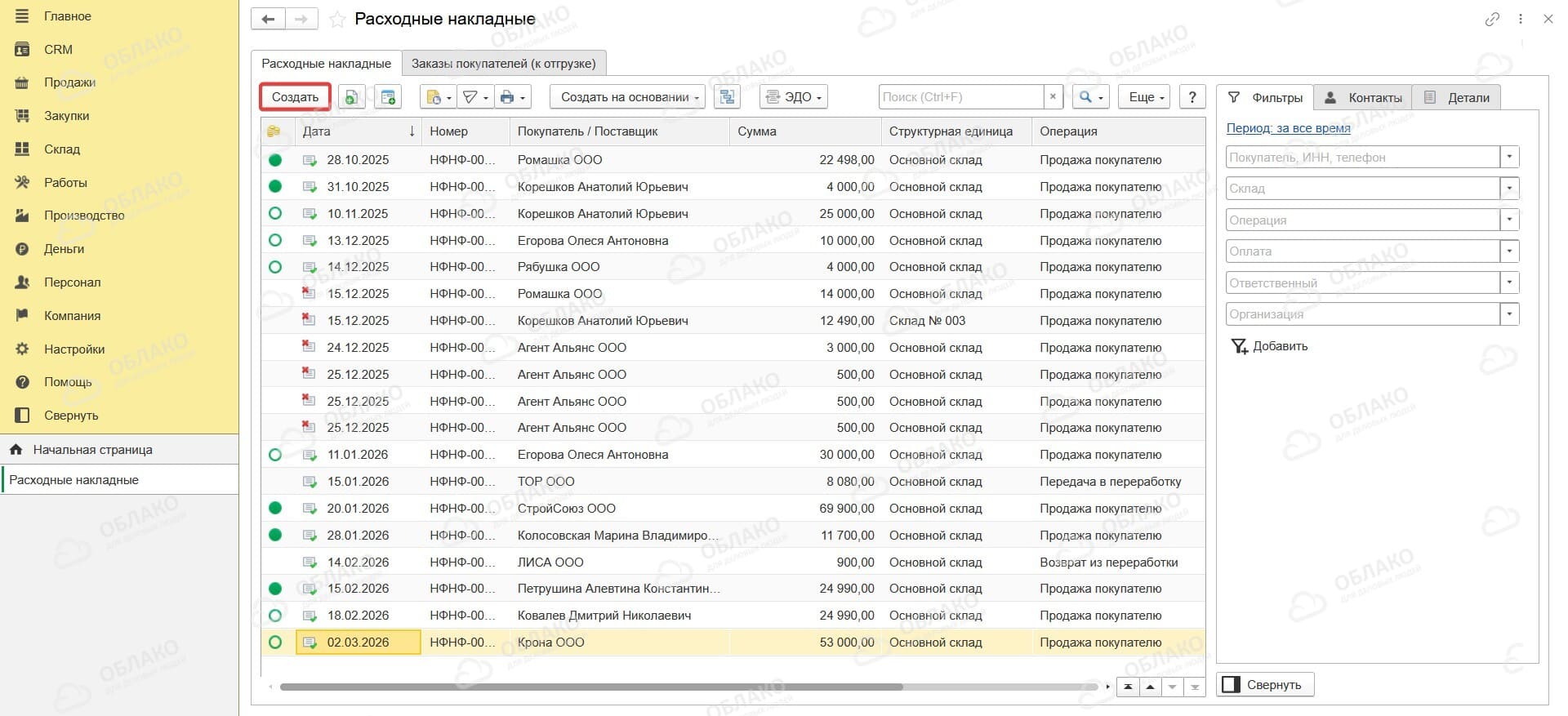Click the related documents structure icon
This screenshot has width=1568, height=716.
click(x=727, y=97)
